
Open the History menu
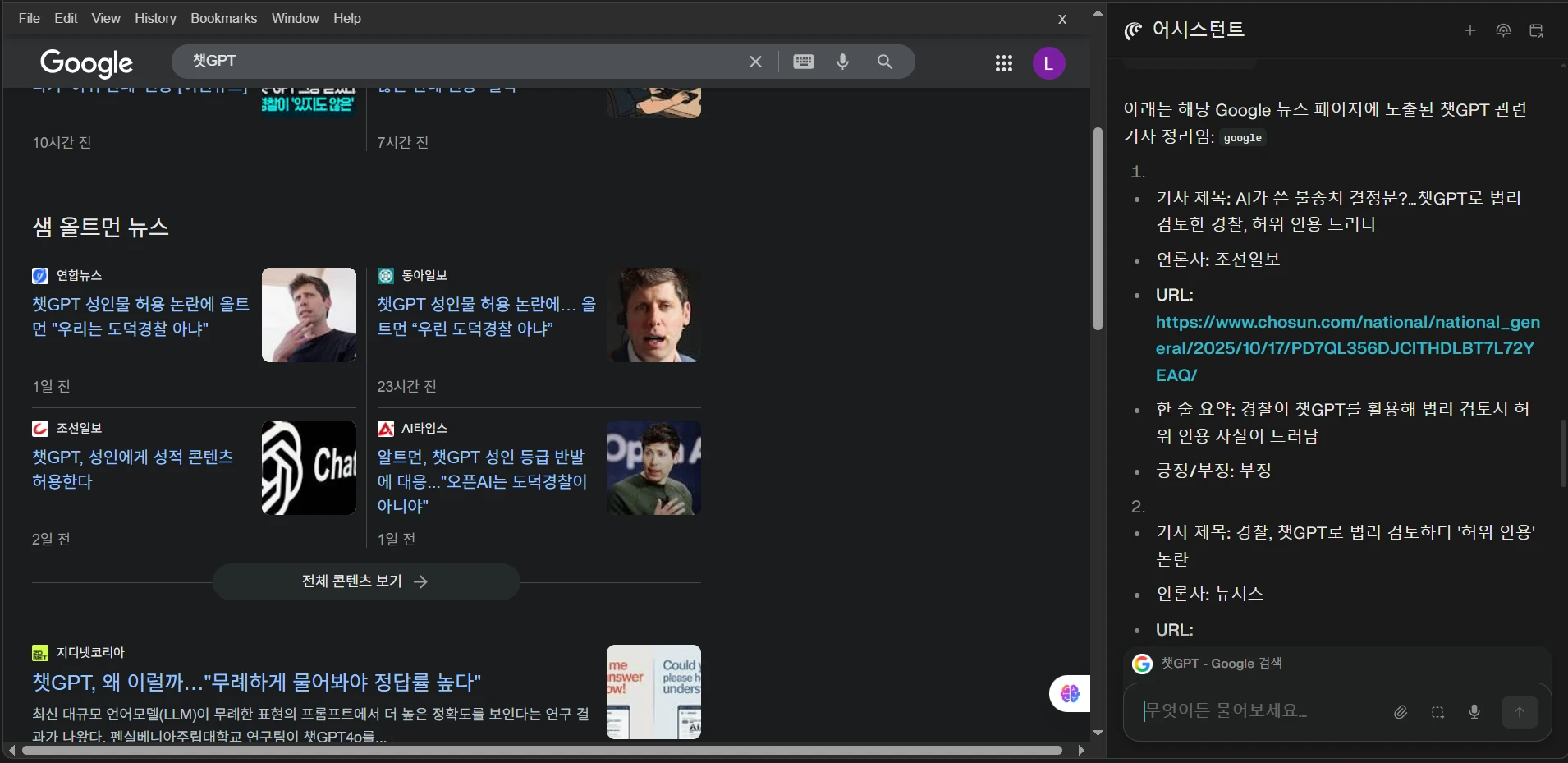(x=155, y=18)
